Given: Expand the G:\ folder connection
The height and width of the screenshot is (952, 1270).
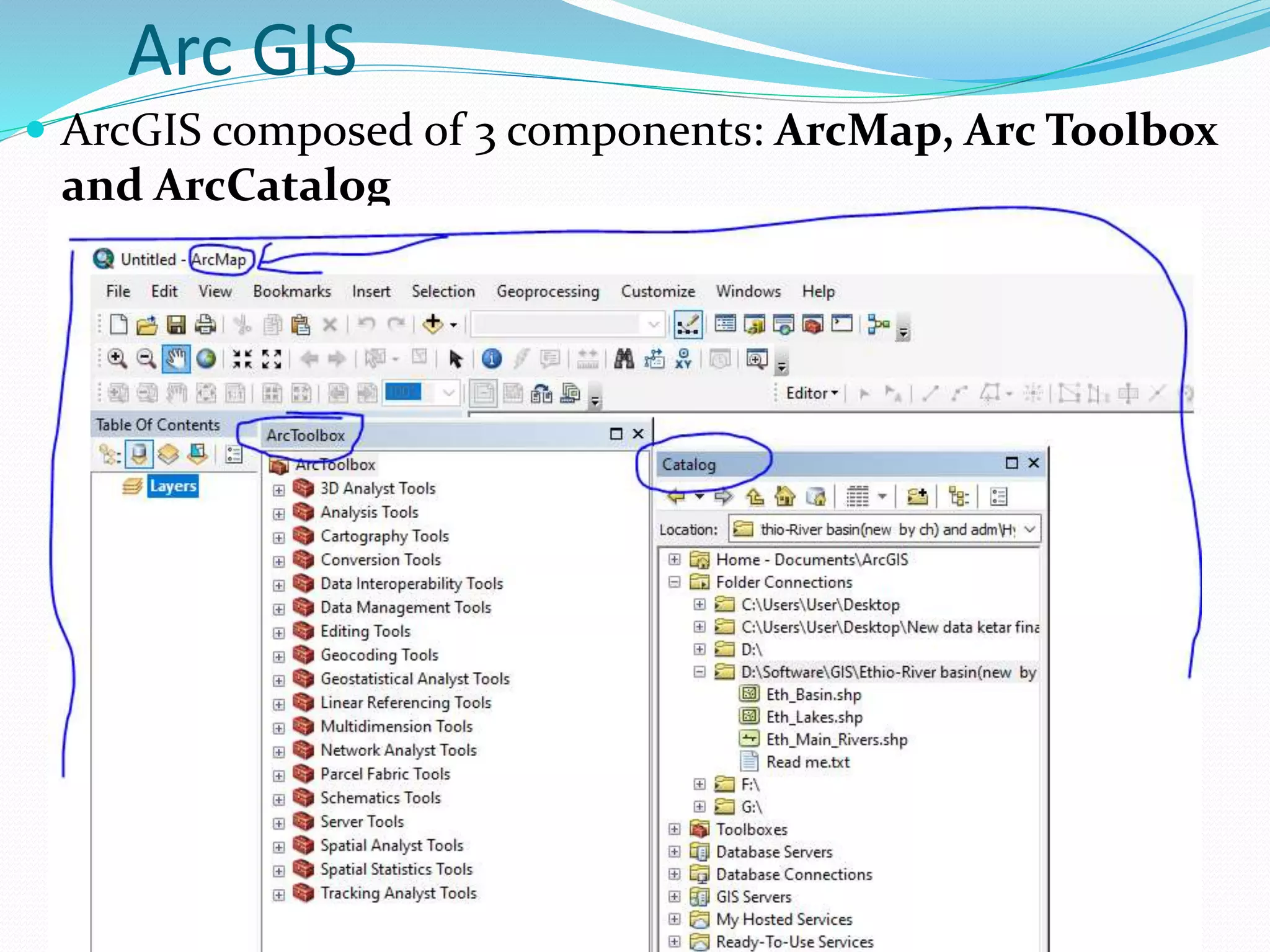Looking at the screenshot, I should (699, 806).
